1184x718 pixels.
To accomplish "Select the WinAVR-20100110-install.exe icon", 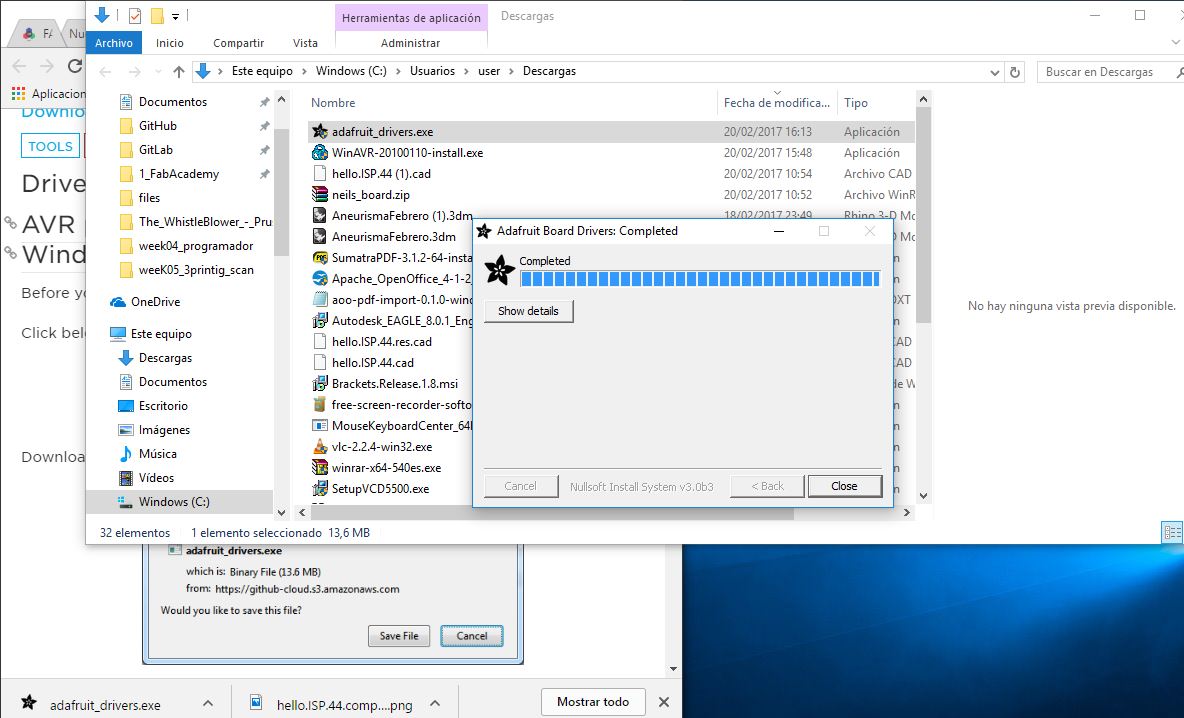I will click(x=320, y=153).
